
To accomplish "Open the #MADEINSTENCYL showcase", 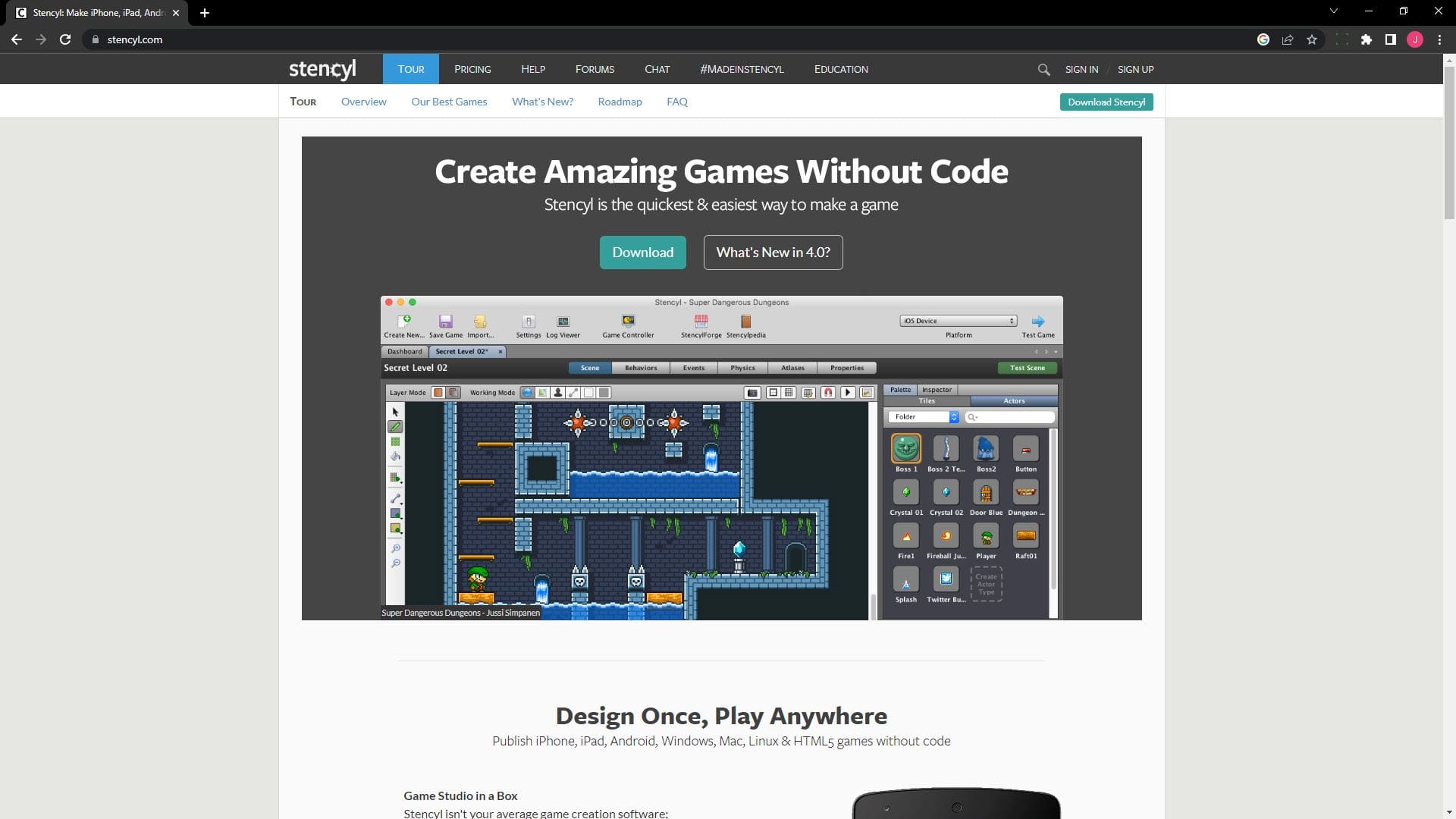I will (742, 69).
